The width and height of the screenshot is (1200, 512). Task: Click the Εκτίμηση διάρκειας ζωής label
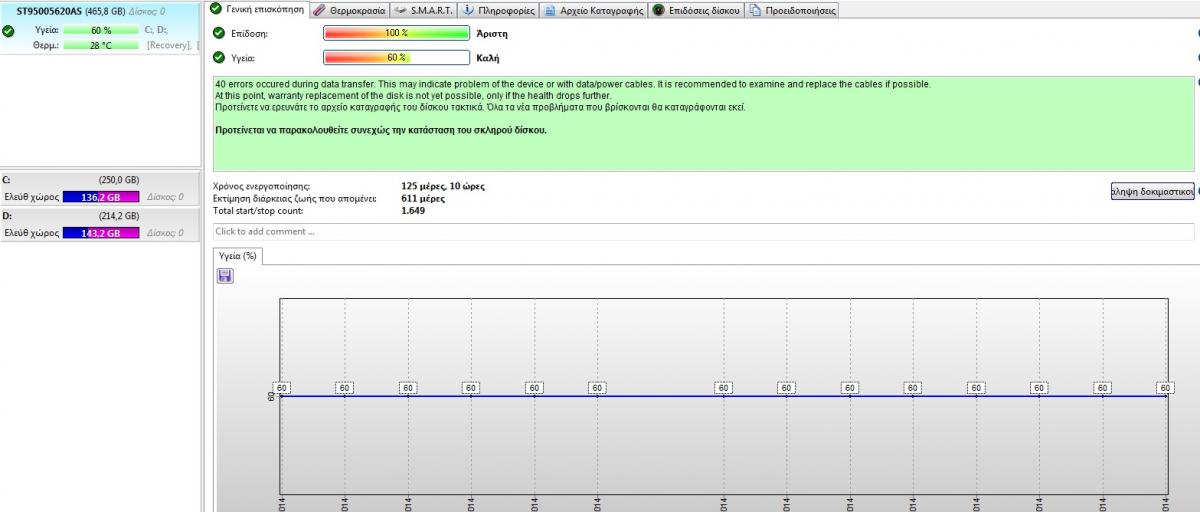point(295,199)
